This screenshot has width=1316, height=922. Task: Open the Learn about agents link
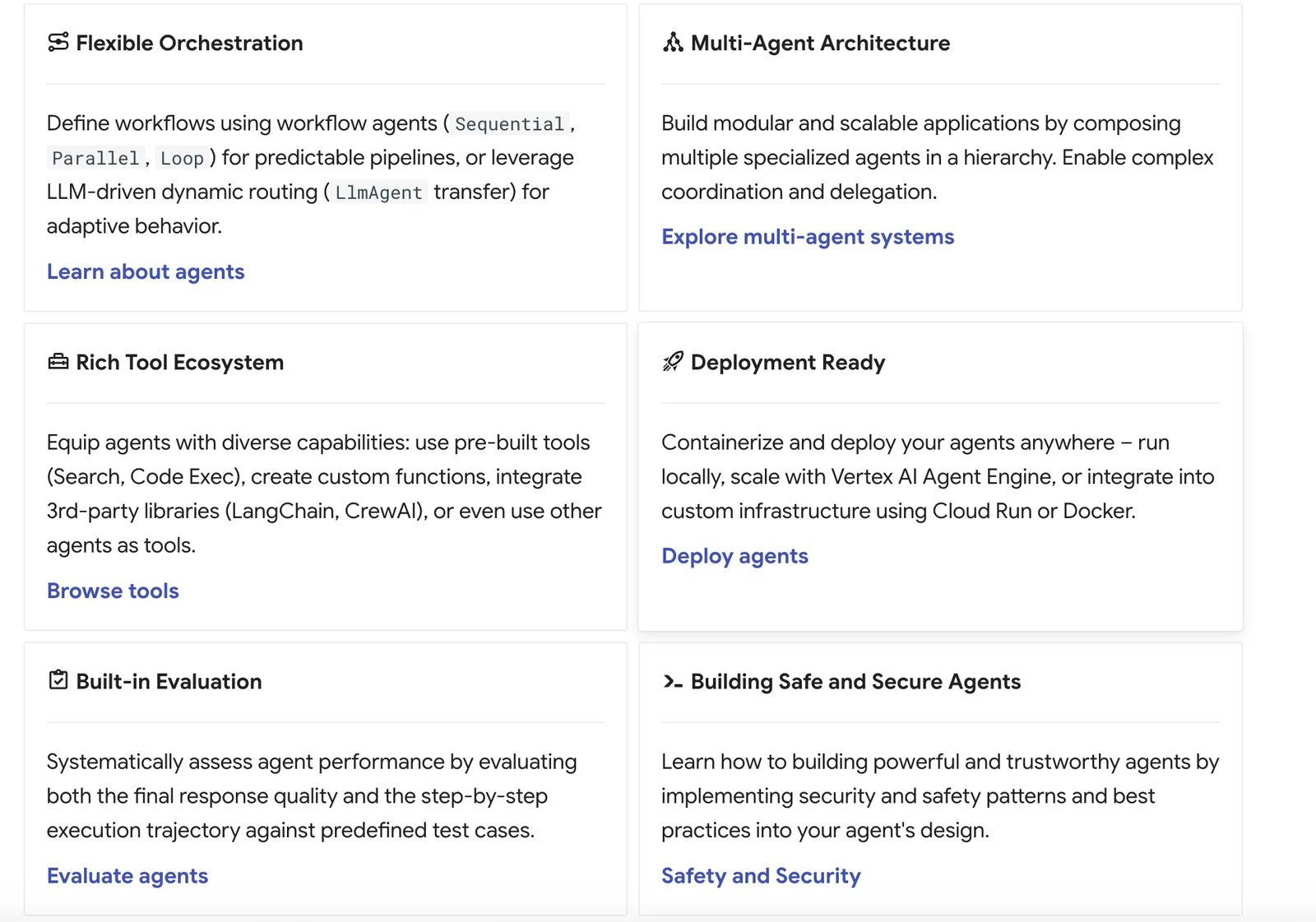(x=145, y=271)
